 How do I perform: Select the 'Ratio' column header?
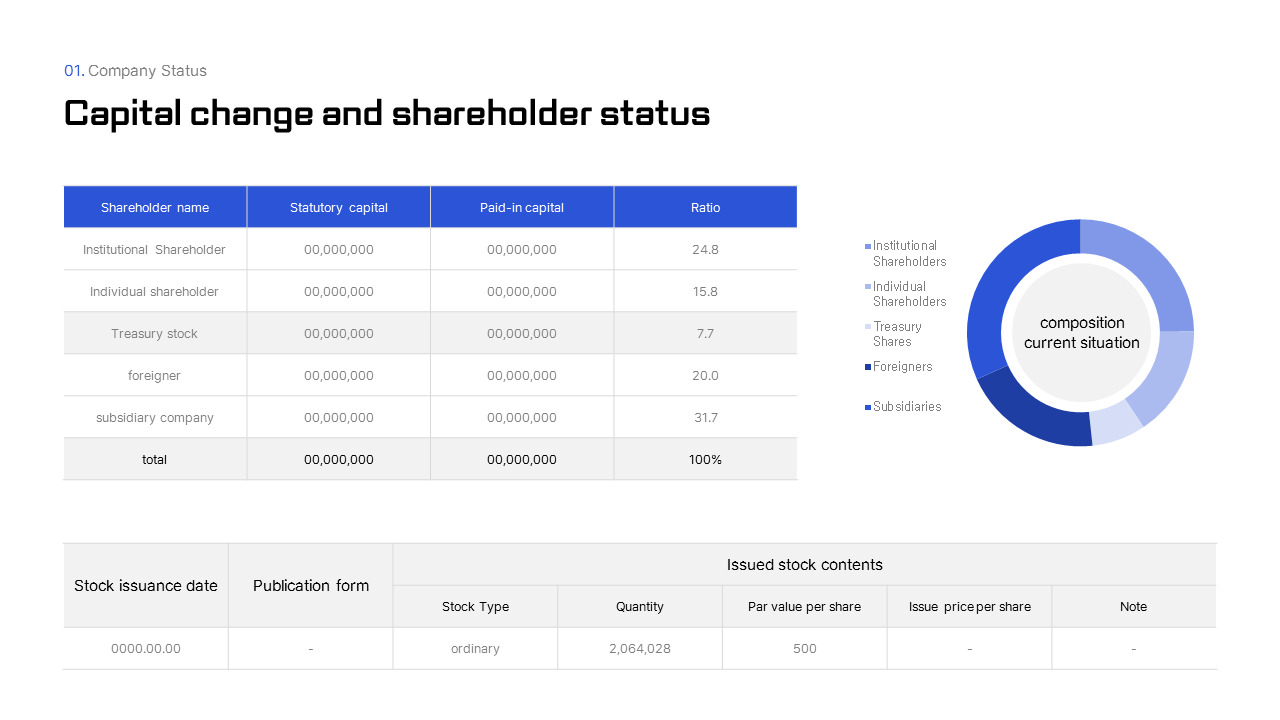706,207
